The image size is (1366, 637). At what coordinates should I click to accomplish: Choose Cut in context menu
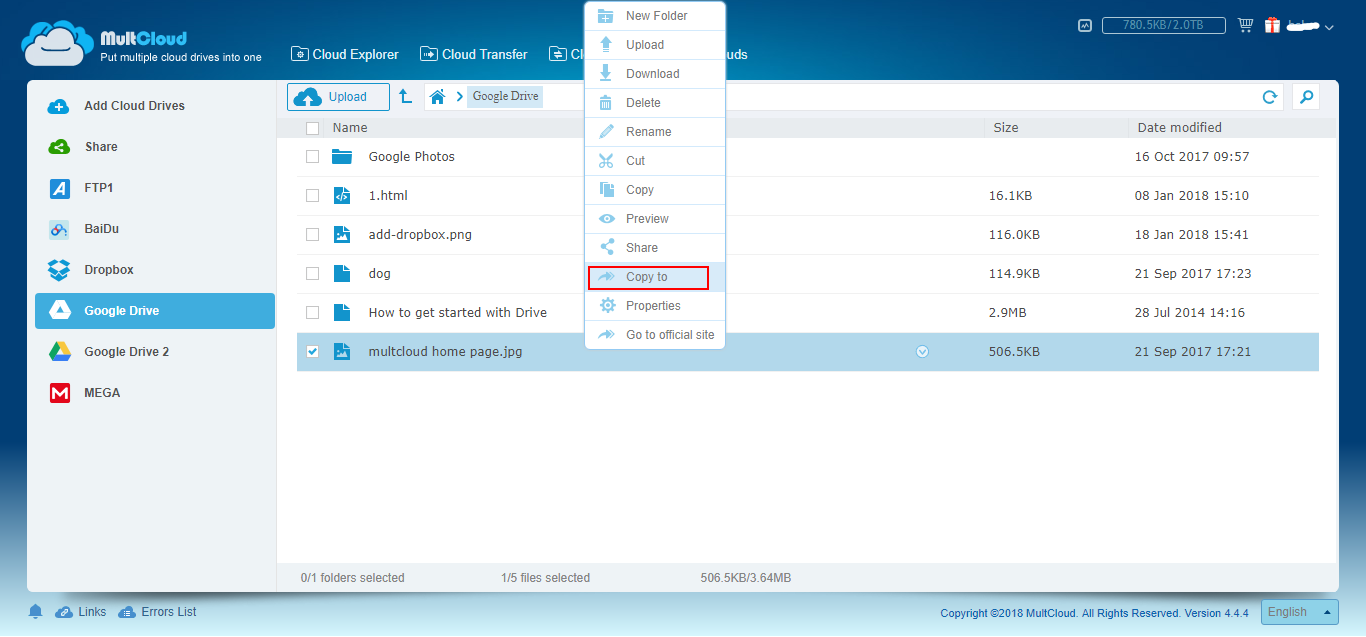tap(655, 161)
